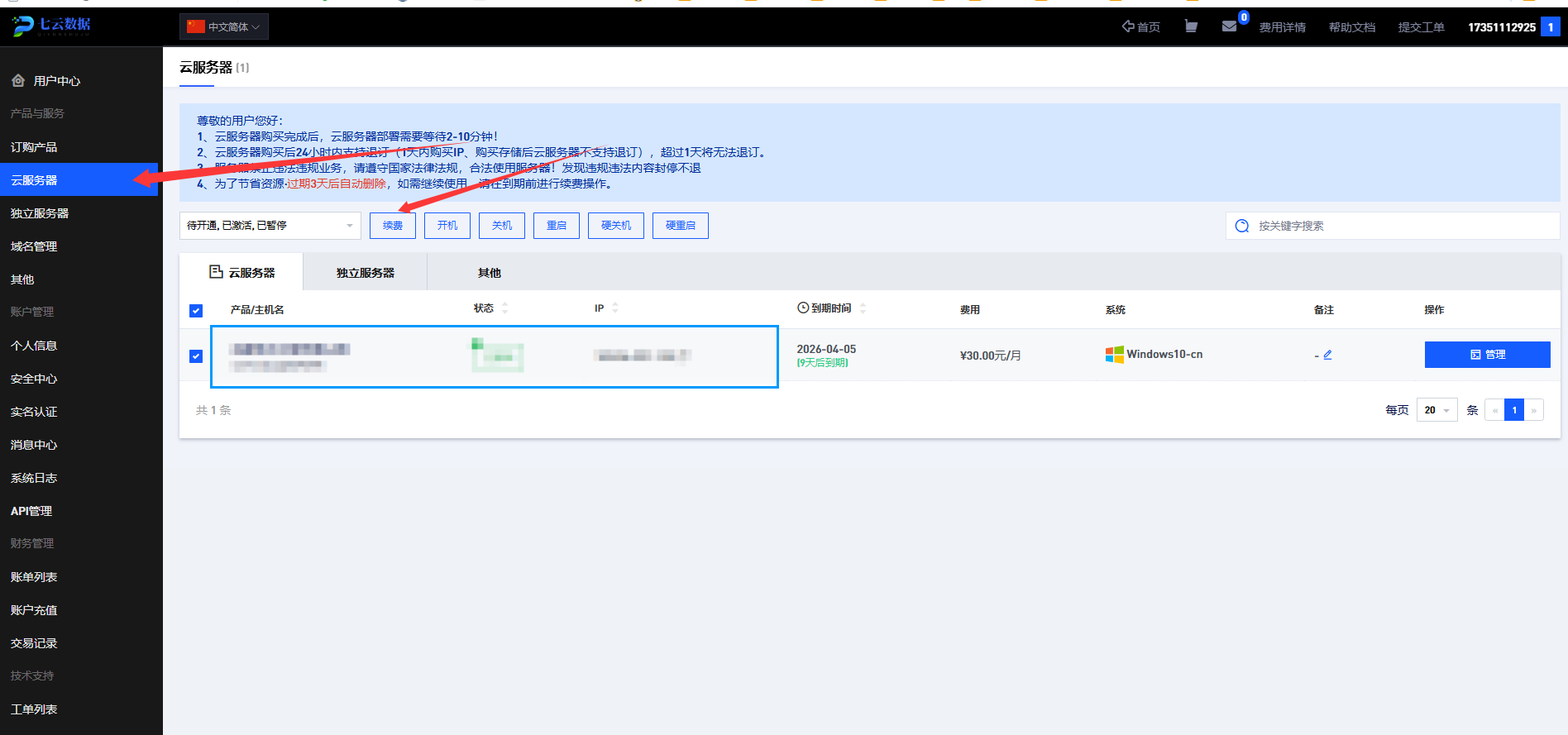This screenshot has width=1568, height=735.
Task: Open the 中文简体 language dropdown
Action: tap(224, 26)
